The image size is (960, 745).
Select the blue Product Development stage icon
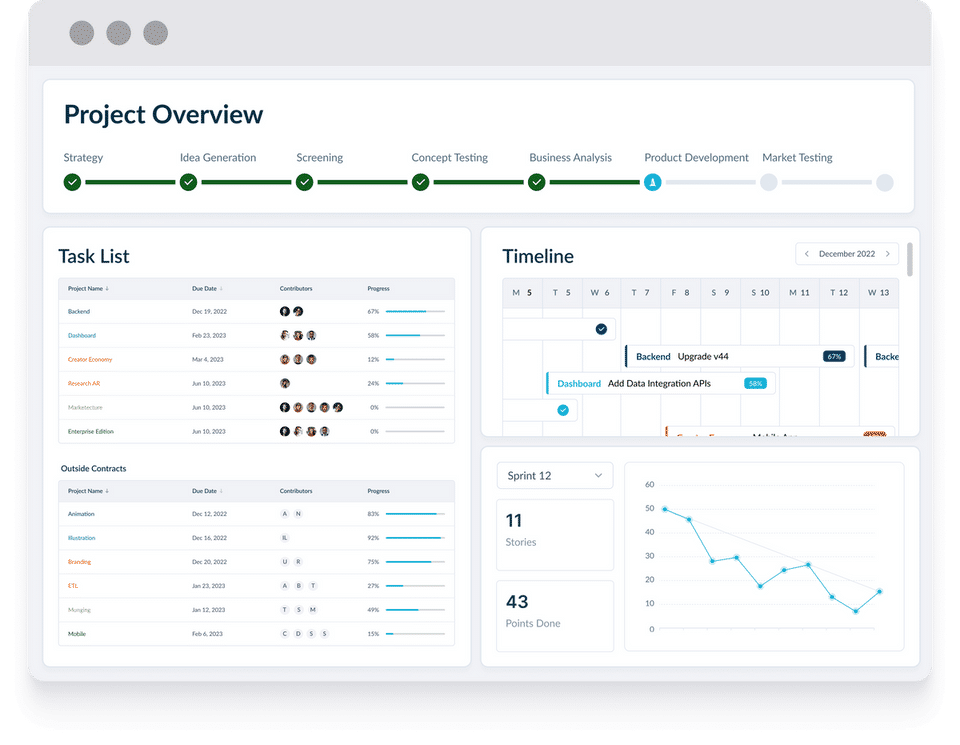pos(653,182)
